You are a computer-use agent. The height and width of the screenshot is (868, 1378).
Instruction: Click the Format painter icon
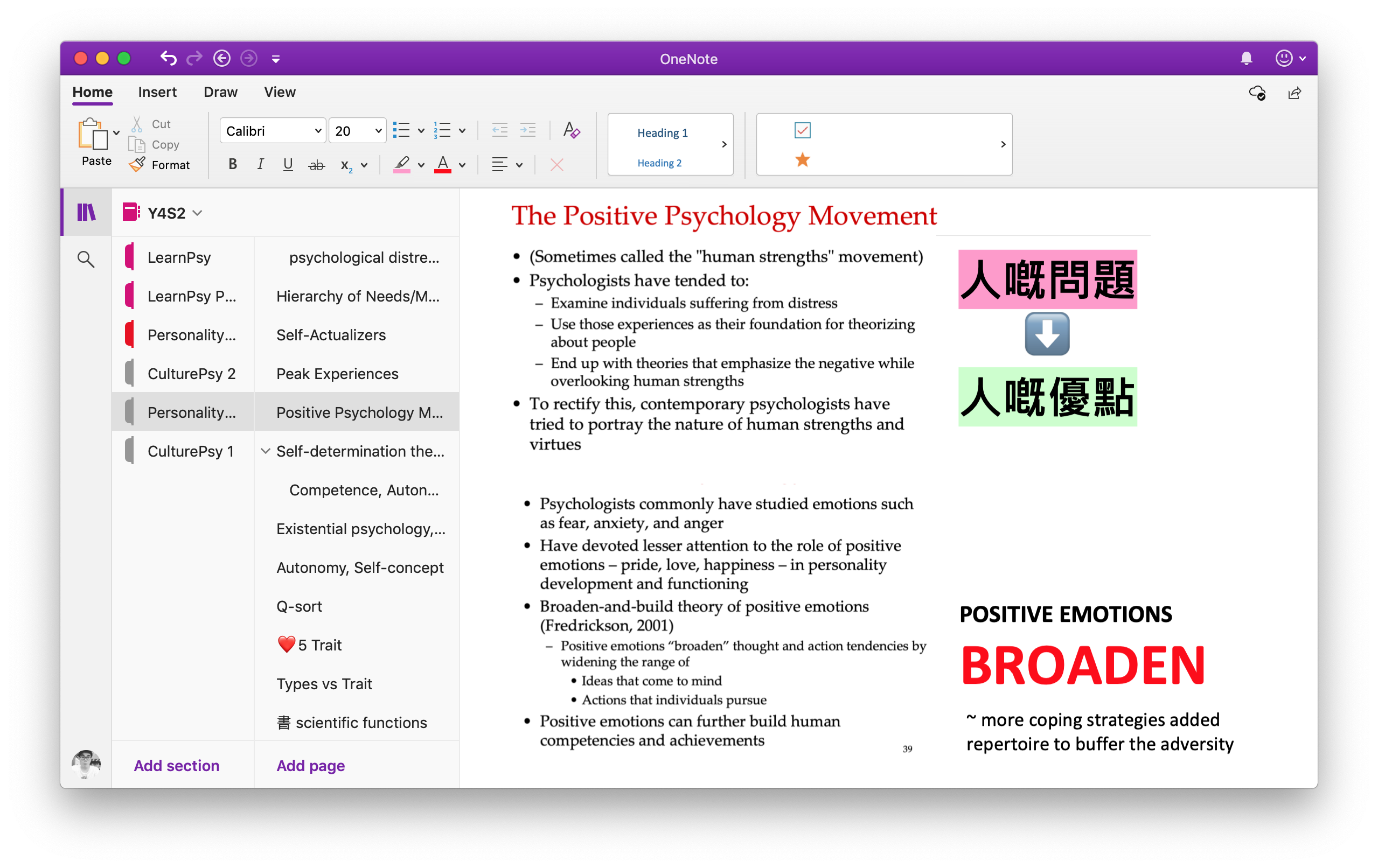pyautogui.click(x=137, y=165)
